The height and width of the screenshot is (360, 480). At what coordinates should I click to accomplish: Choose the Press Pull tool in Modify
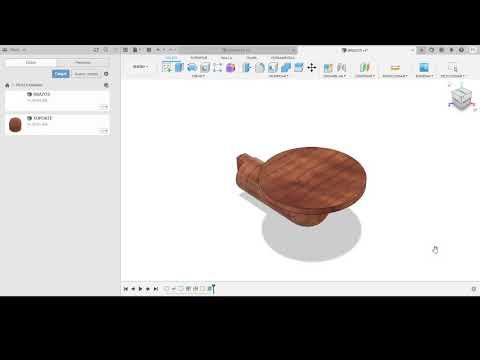click(x=247, y=68)
